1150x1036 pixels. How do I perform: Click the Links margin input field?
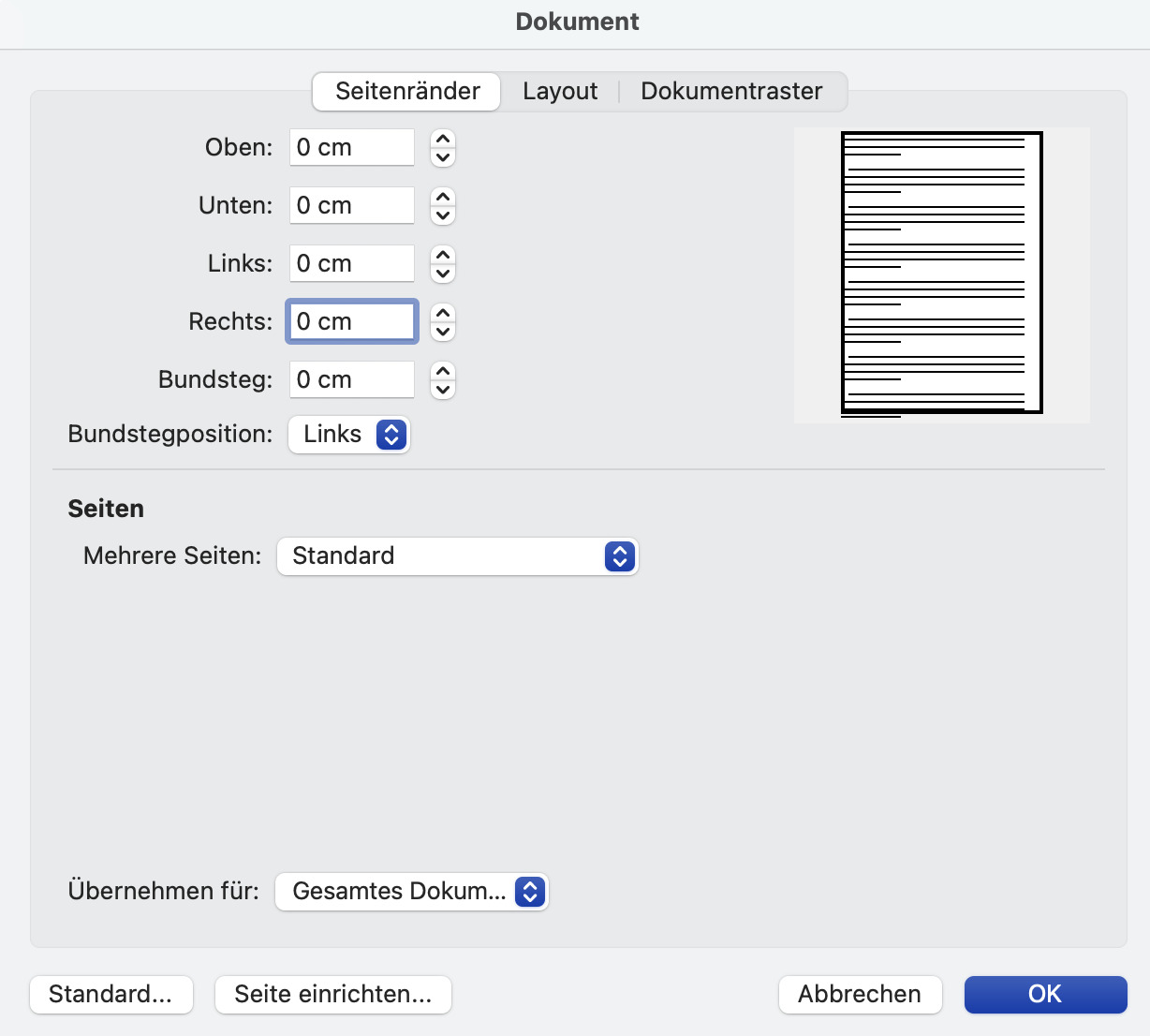click(352, 263)
